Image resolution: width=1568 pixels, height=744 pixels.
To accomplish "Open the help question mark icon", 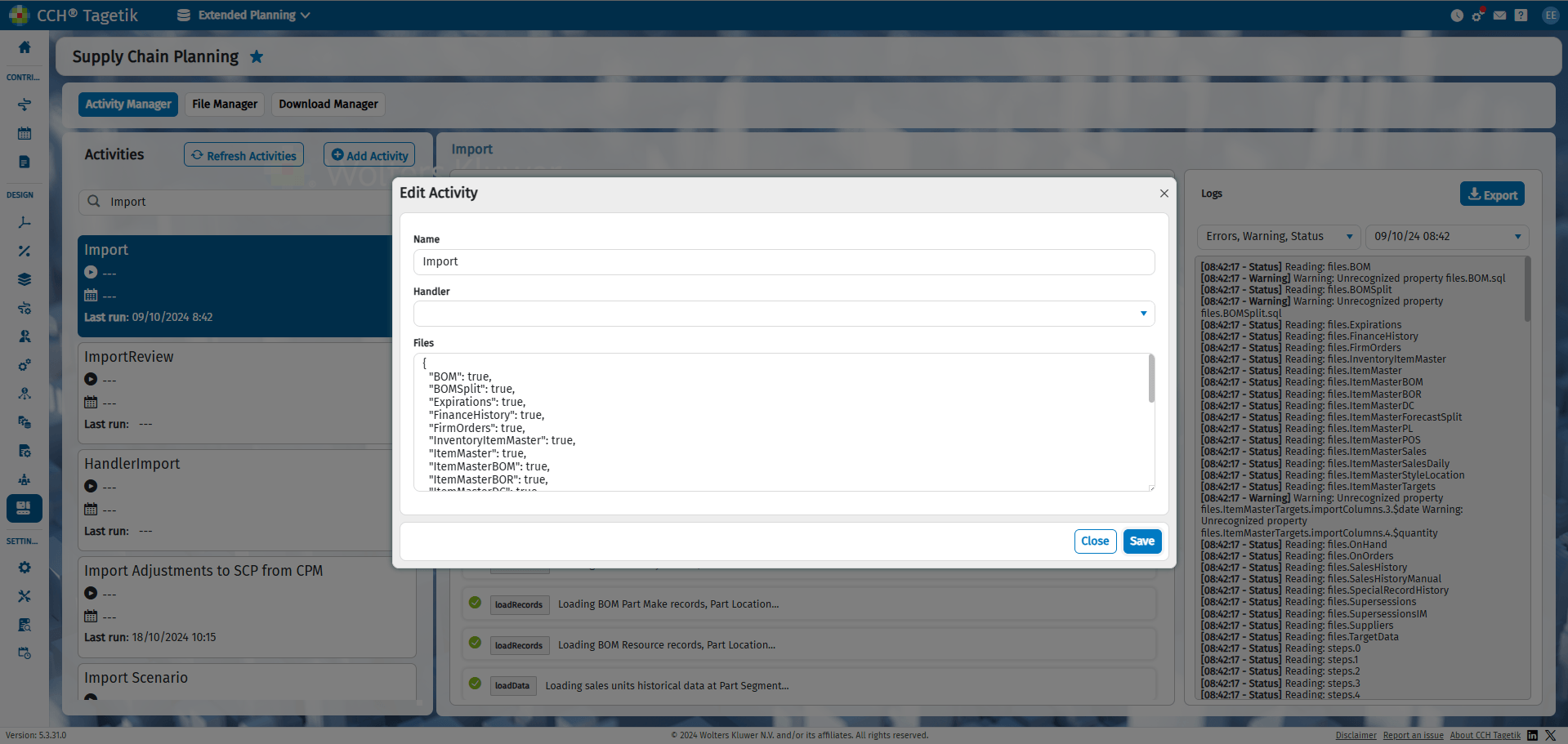I will (x=1521, y=16).
